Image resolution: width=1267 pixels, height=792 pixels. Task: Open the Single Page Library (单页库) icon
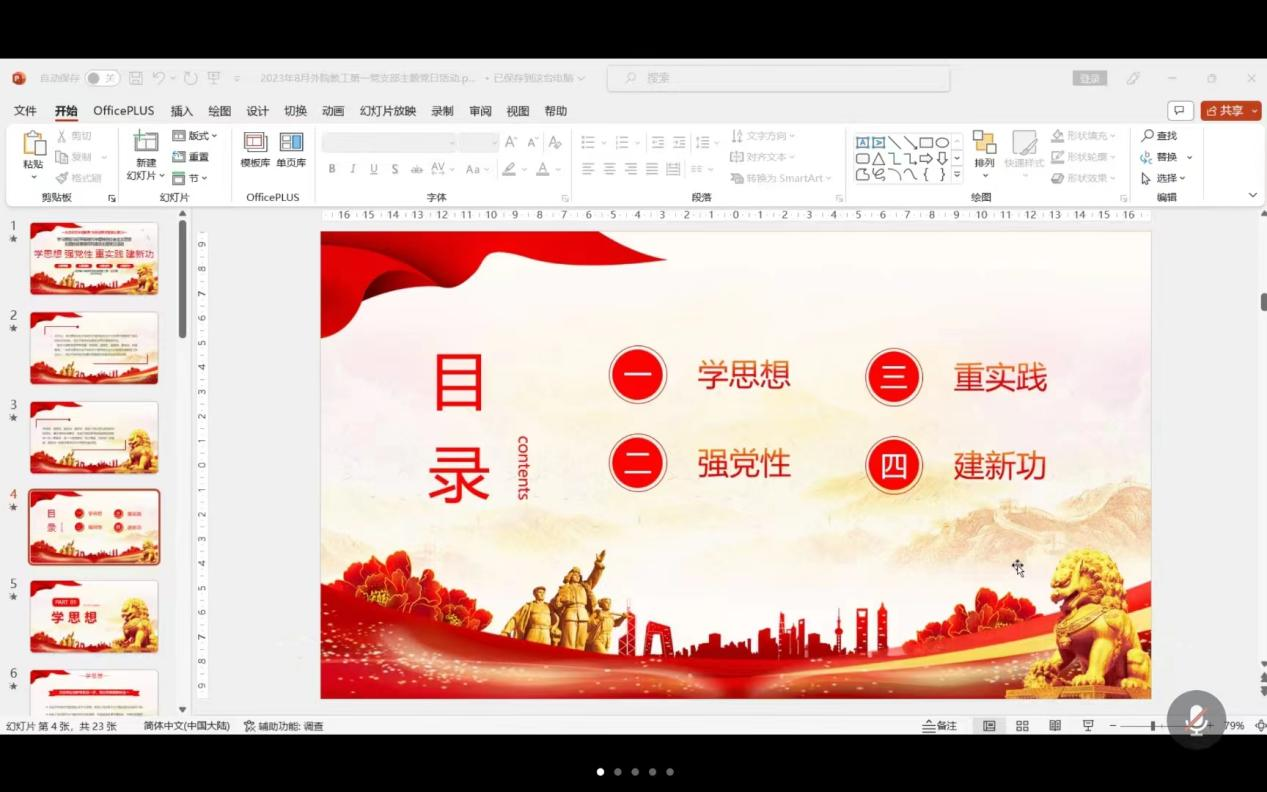[291, 143]
